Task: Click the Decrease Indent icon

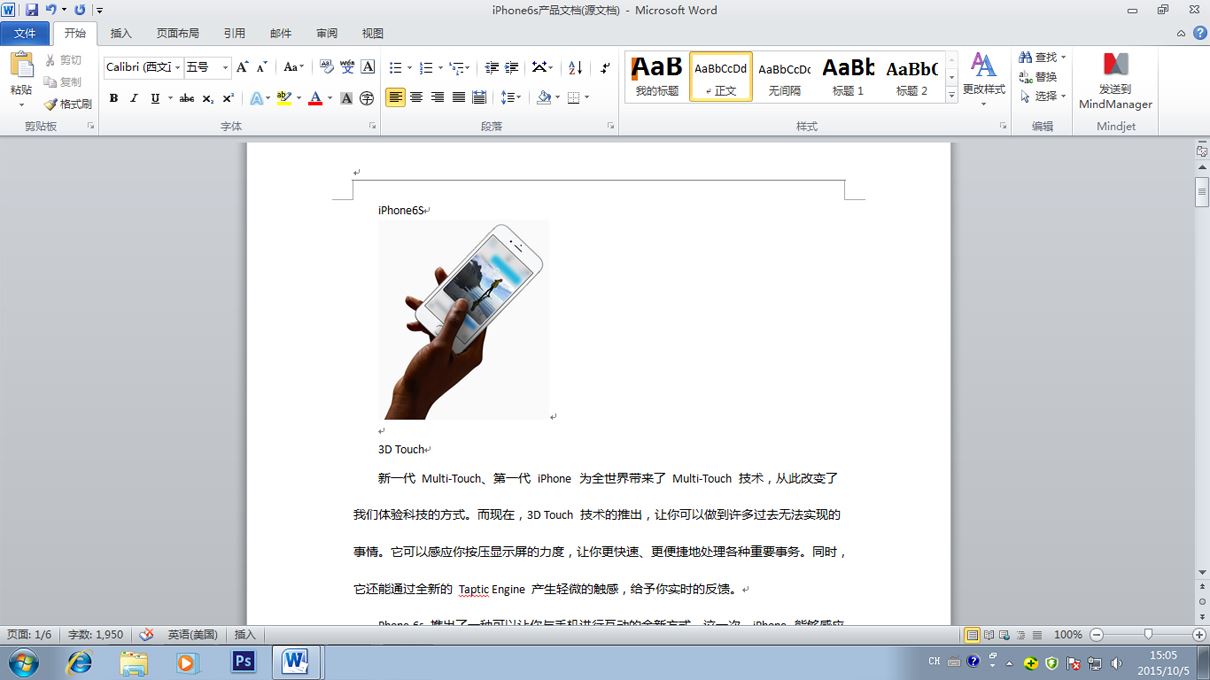Action: point(491,67)
